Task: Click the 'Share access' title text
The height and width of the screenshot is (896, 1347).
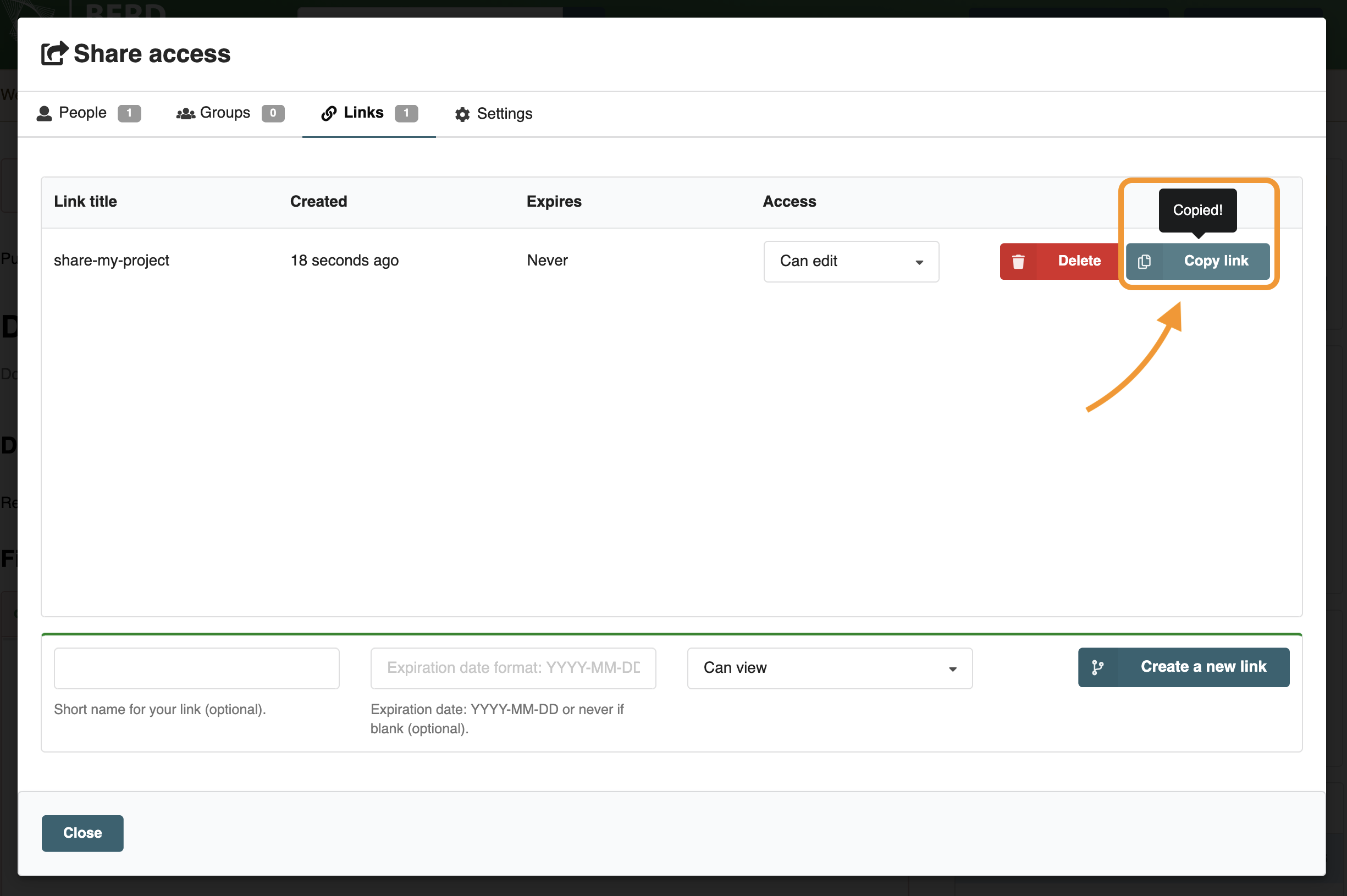Action: [x=152, y=54]
